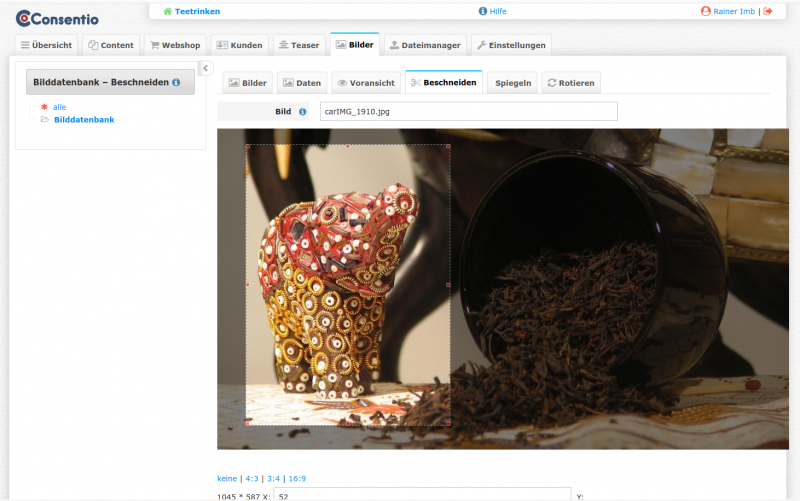Switch to the Webshop main tab
Viewport: 800px width, 501px height.
point(174,45)
